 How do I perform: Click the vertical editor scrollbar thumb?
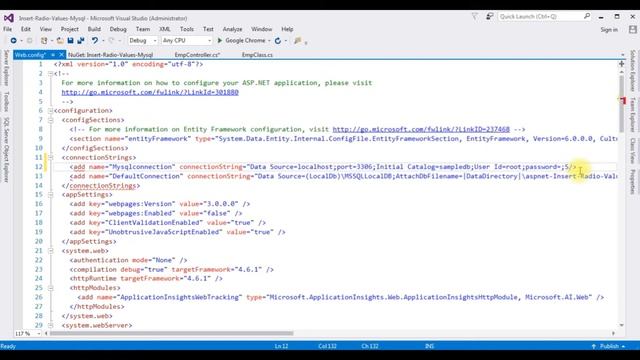coord(622,104)
